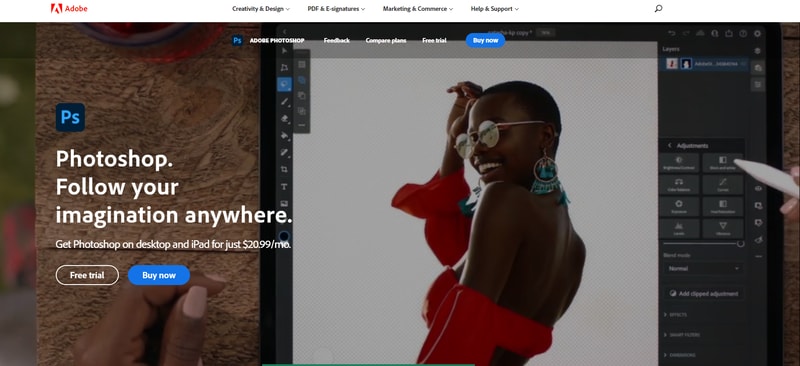The height and width of the screenshot is (366, 800).
Task: Open PDF & E-signatures dropdown menu
Action: pos(337,9)
